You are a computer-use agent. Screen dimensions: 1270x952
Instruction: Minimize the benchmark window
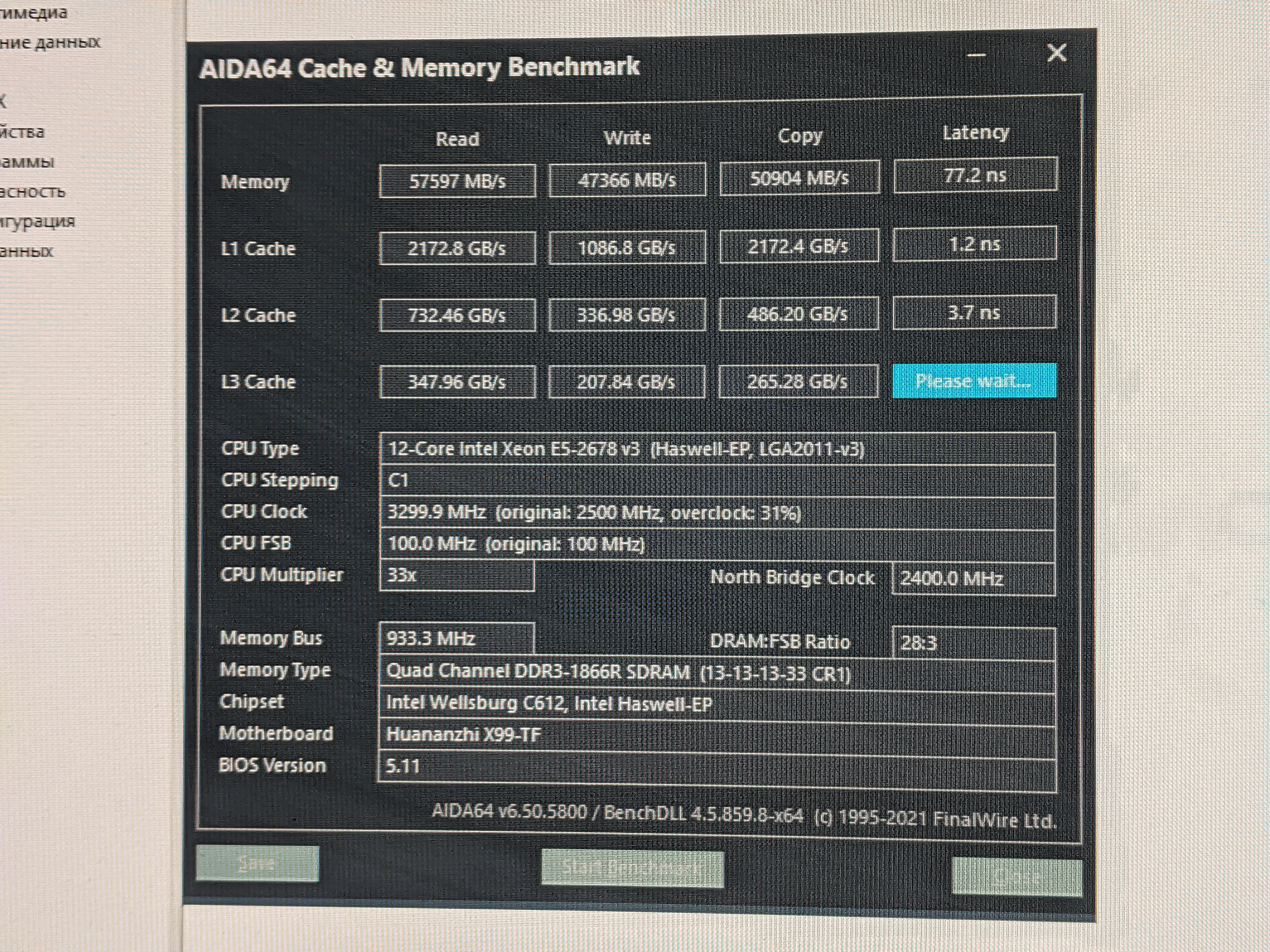coord(976,56)
